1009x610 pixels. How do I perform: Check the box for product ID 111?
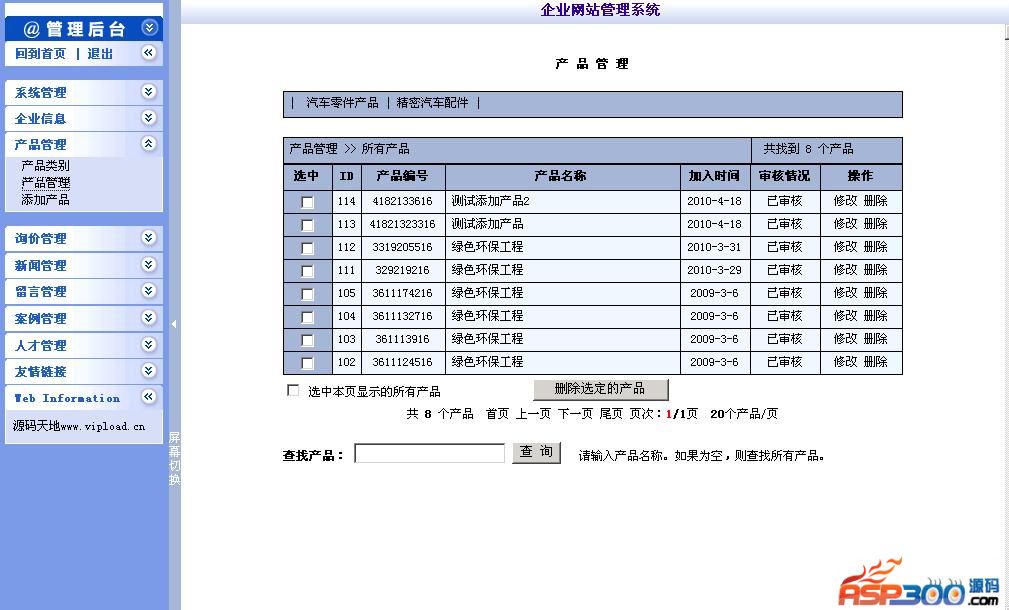[x=308, y=272]
